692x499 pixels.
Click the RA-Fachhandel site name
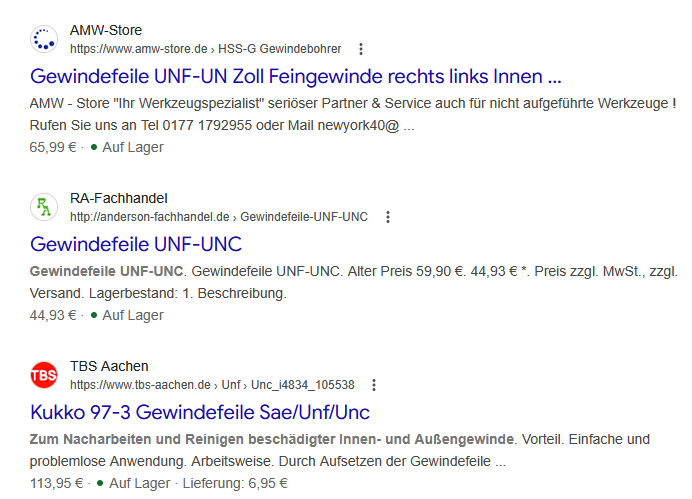click(x=119, y=198)
